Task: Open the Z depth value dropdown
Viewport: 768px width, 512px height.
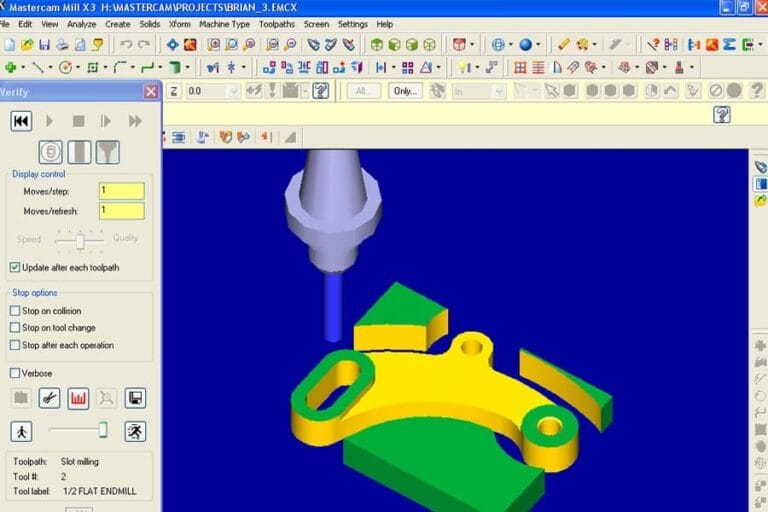Action: [233, 91]
